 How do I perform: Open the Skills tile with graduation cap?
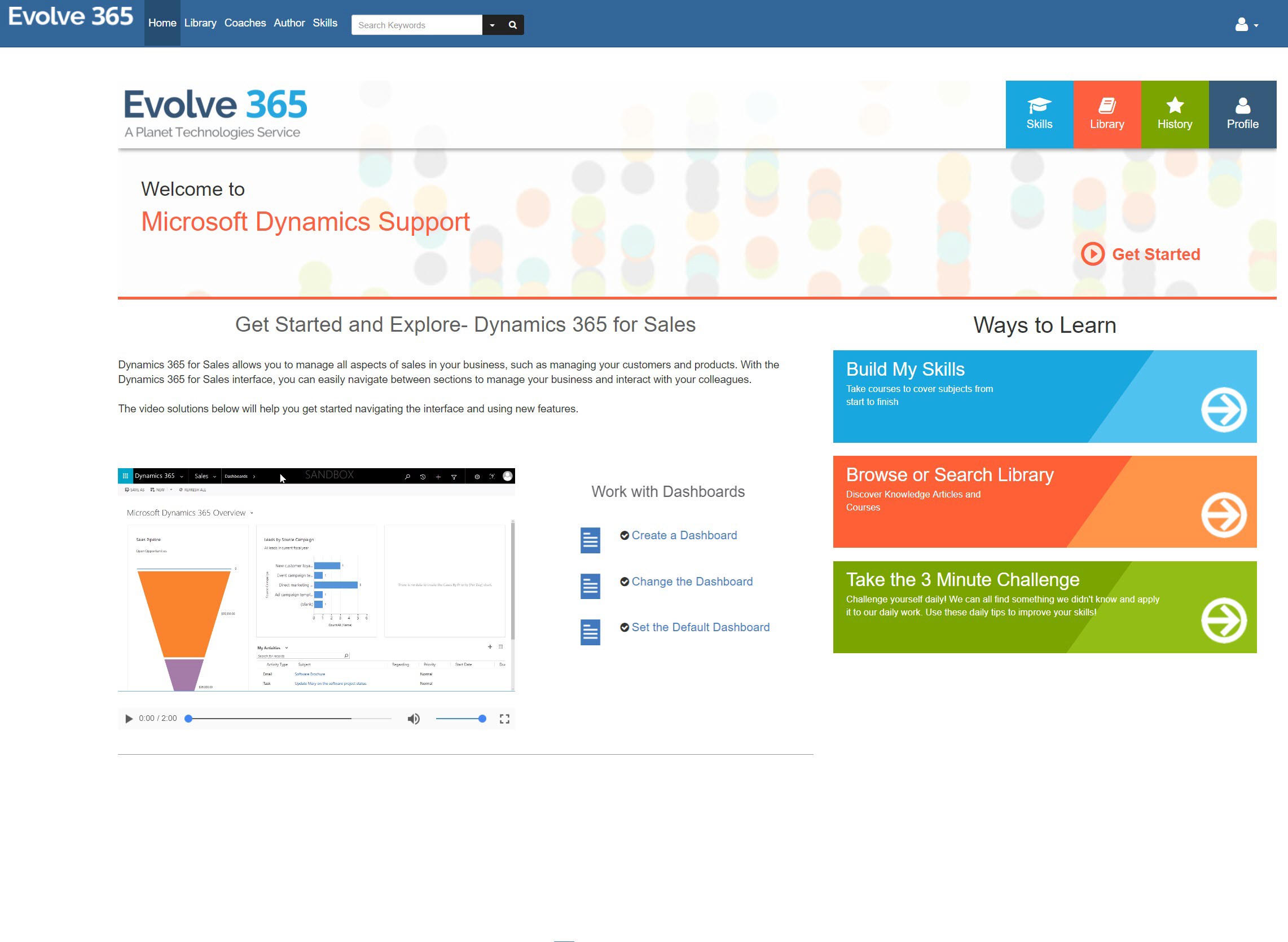1039,114
